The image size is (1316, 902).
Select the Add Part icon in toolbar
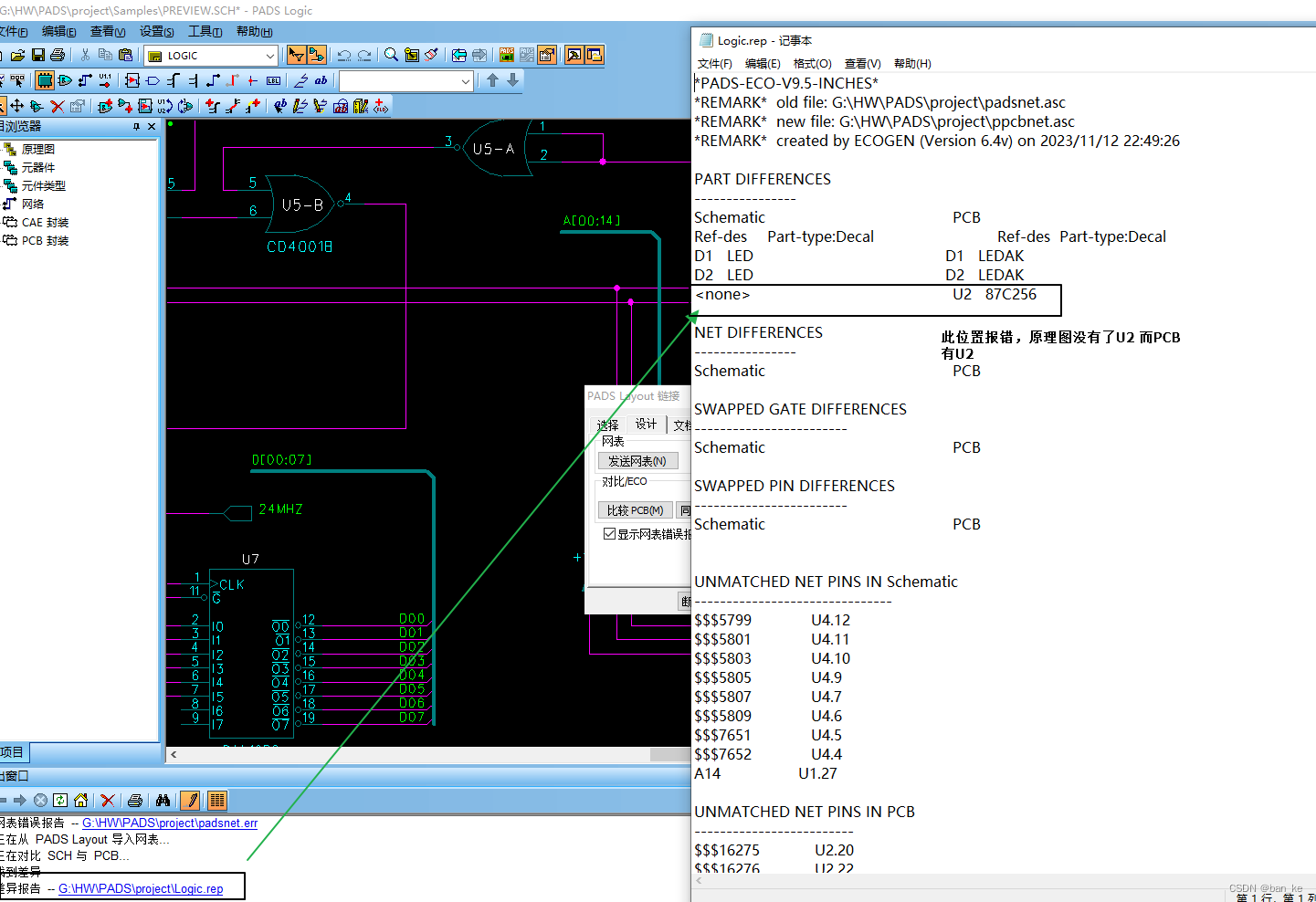tap(43, 80)
